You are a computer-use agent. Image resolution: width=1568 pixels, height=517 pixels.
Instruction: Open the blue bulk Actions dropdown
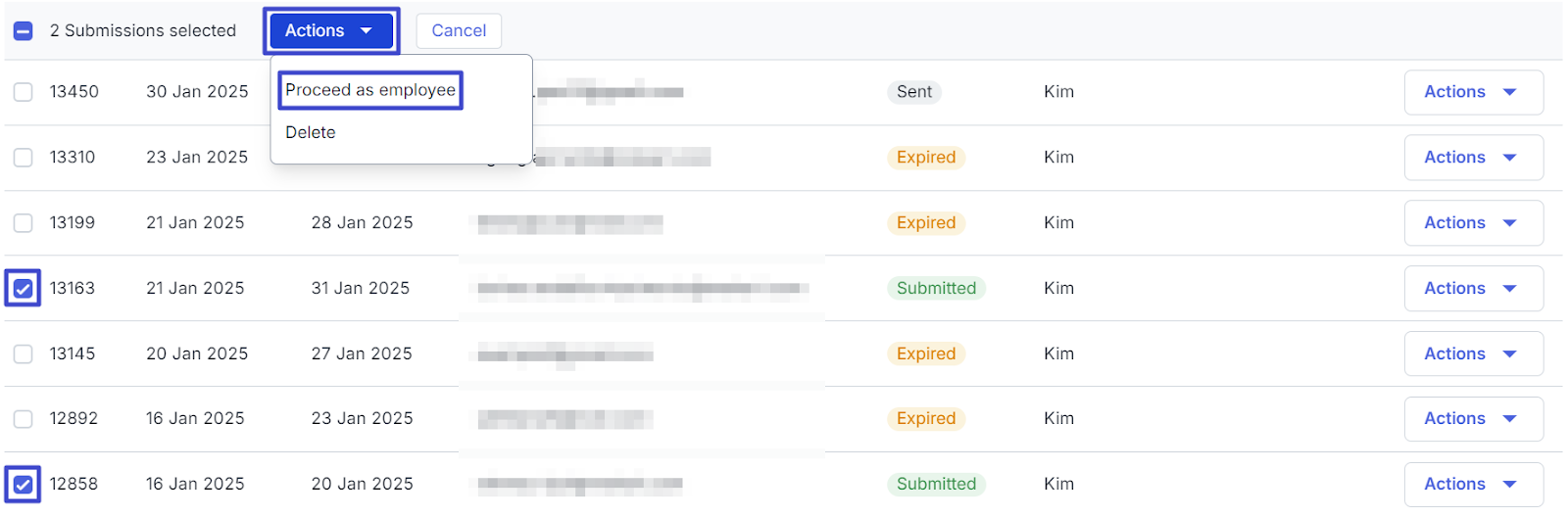pos(331,31)
